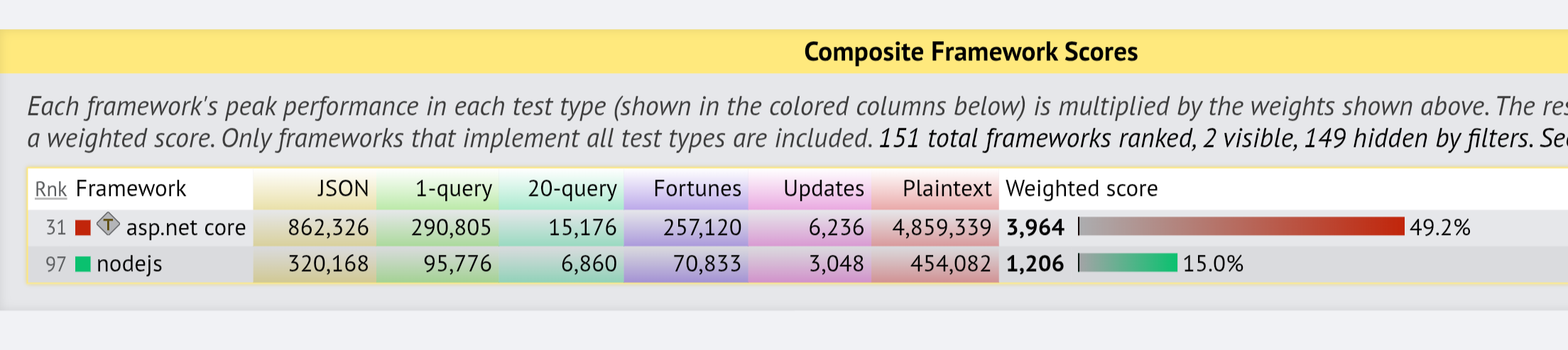The image size is (1568, 350).
Task: Click the green nodejs color square
Action: [83, 264]
